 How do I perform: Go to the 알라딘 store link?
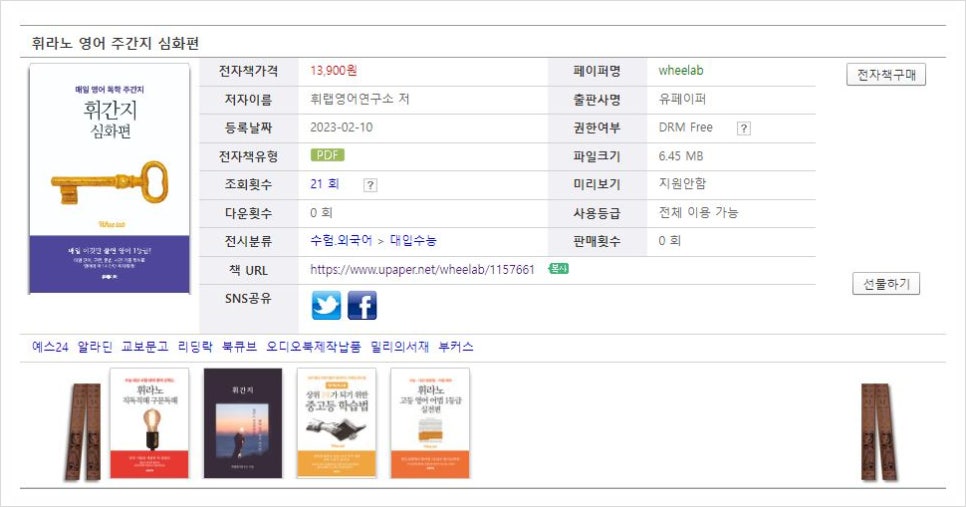click(94, 347)
